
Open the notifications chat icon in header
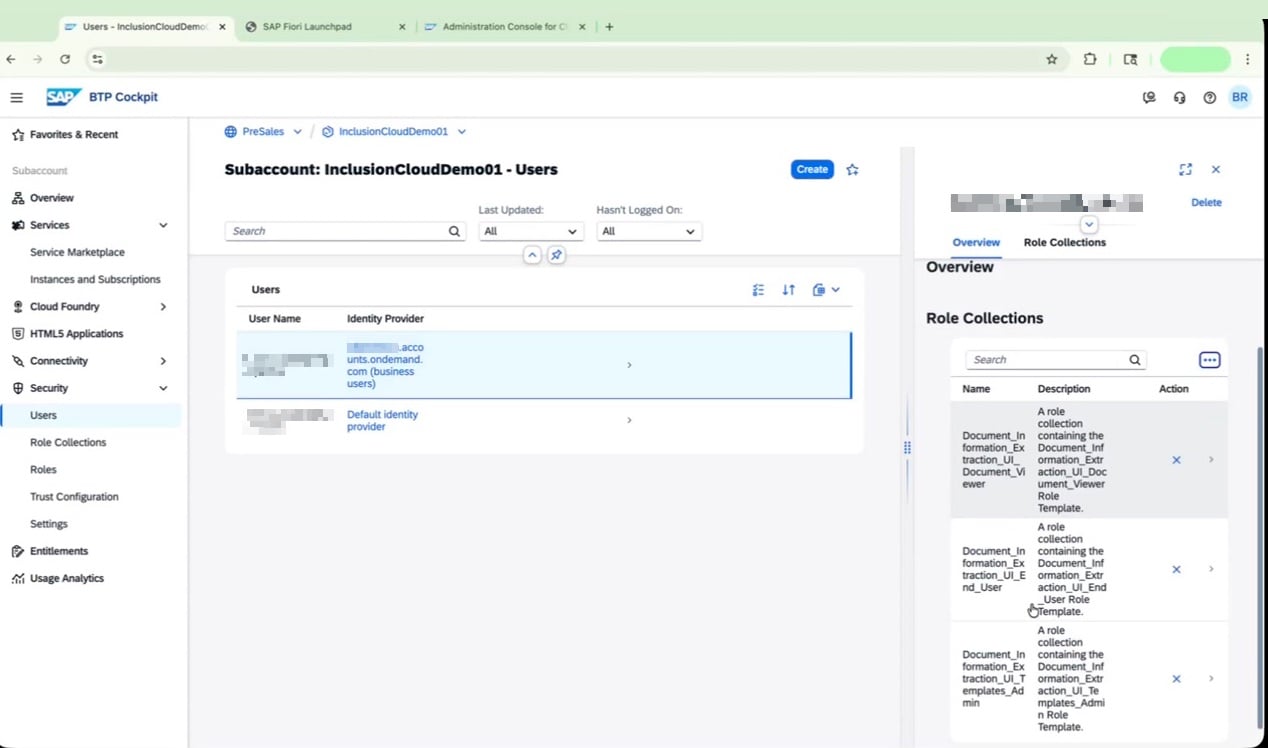coord(1149,98)
